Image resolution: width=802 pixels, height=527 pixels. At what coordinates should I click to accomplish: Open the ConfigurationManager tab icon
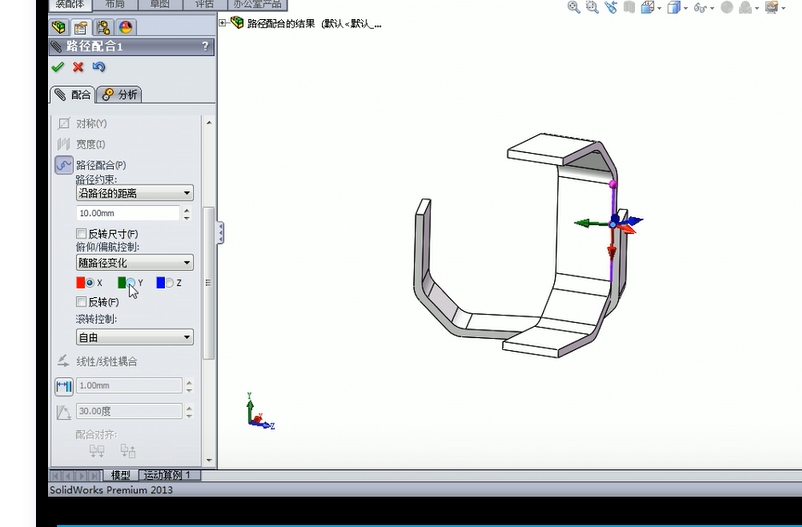point(103,27)
